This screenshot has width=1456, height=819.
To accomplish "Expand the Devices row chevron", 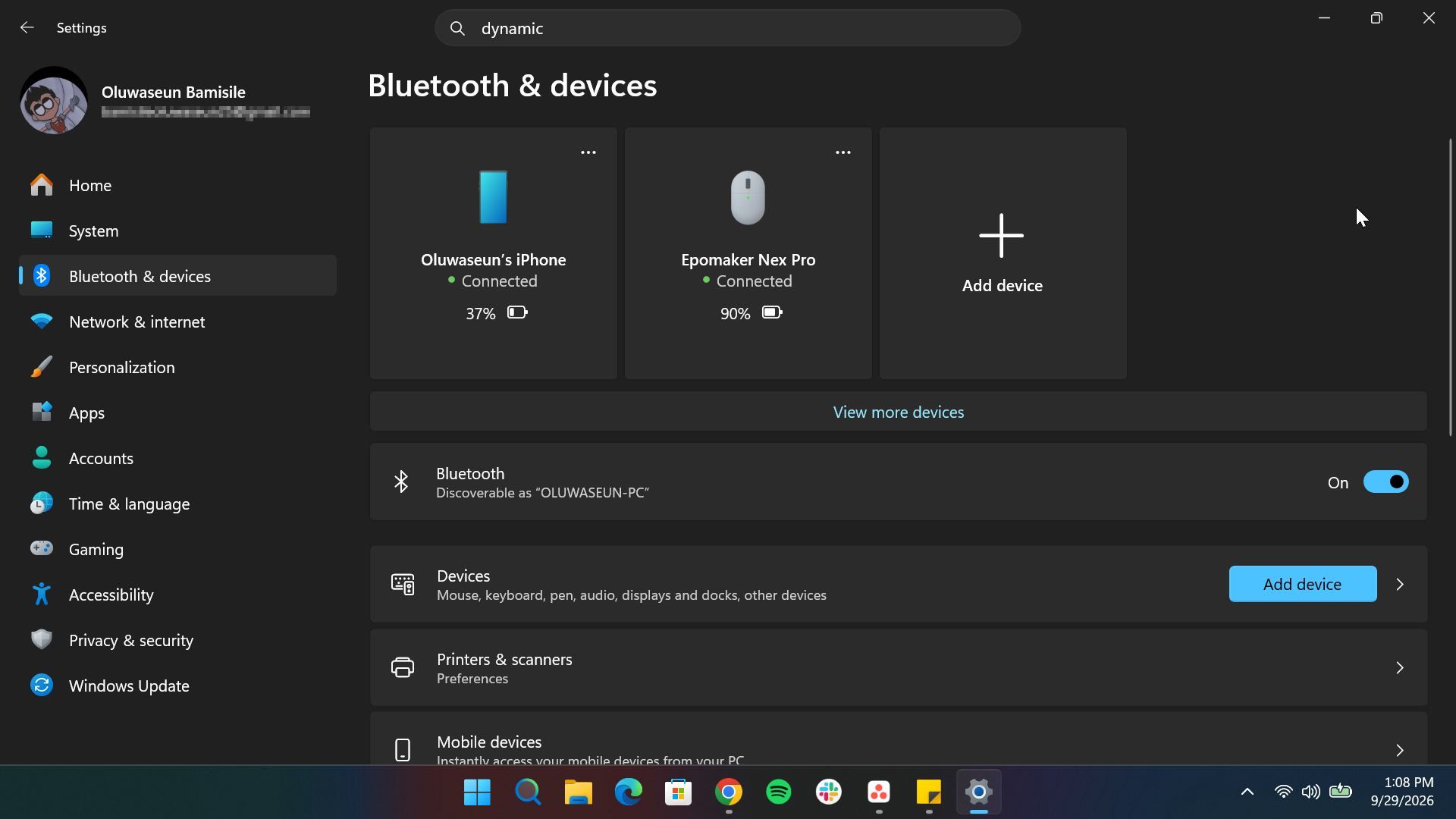I will point(1400,585).
